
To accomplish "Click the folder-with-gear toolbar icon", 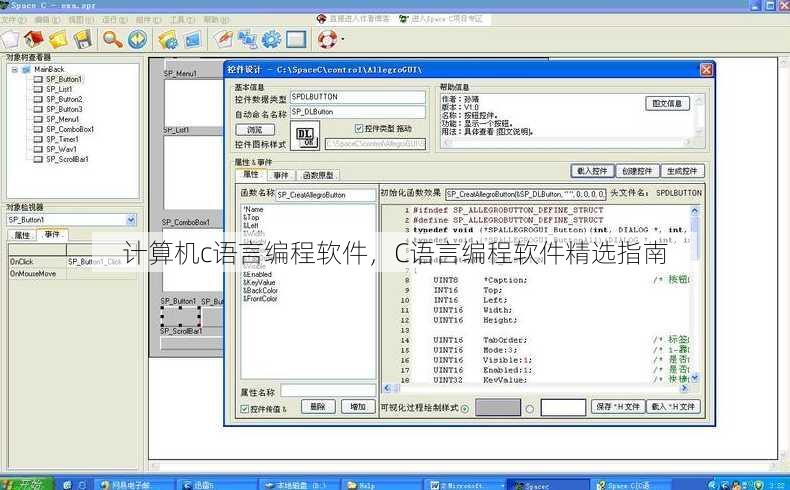I will coord(168,40).
